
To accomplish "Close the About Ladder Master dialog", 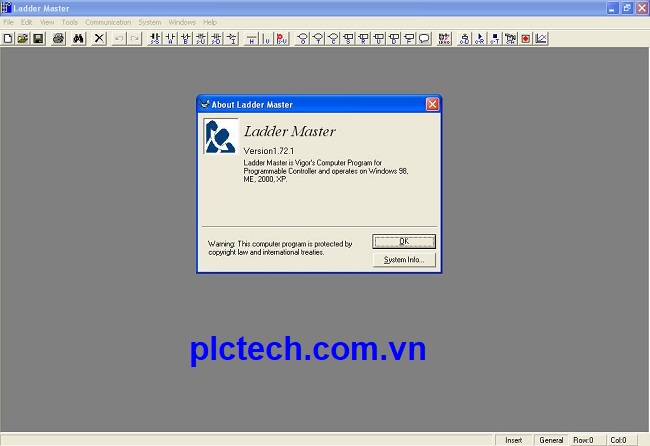I will (432, 104).
